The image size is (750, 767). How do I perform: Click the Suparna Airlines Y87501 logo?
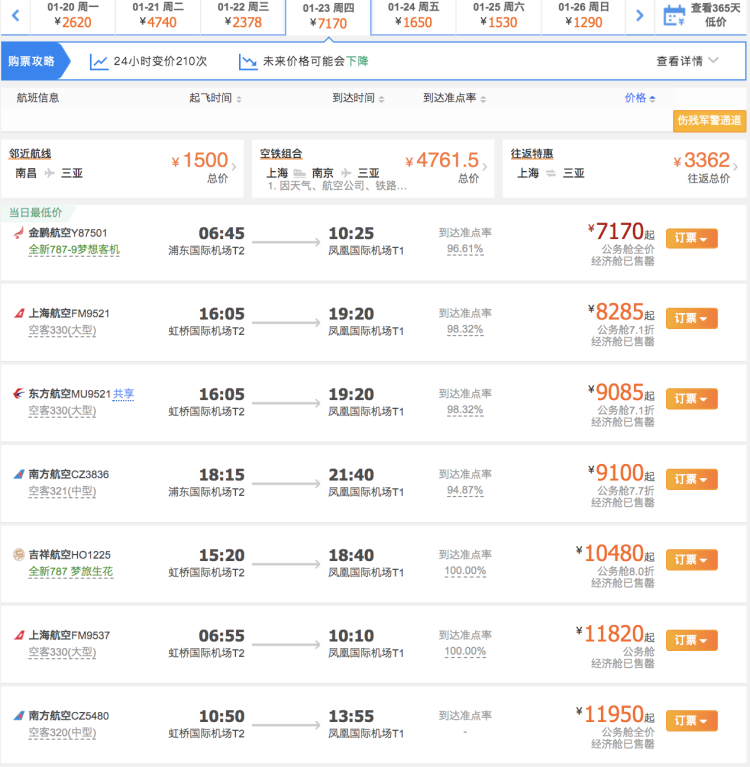tap(18, 233)
